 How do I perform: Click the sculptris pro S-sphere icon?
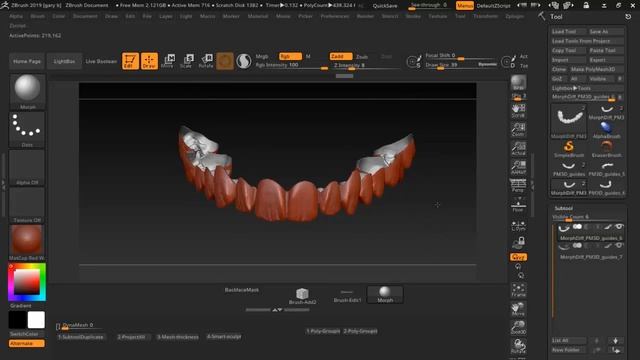tap(244, 61)
